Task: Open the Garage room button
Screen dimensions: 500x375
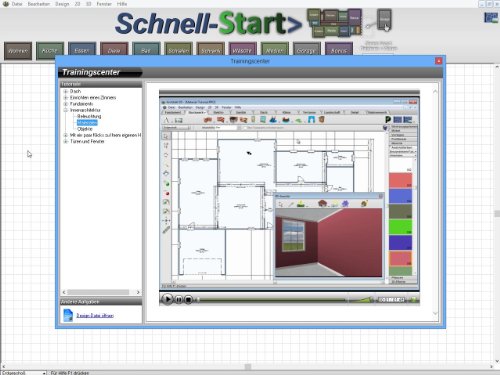Action: tap(306, 51)
